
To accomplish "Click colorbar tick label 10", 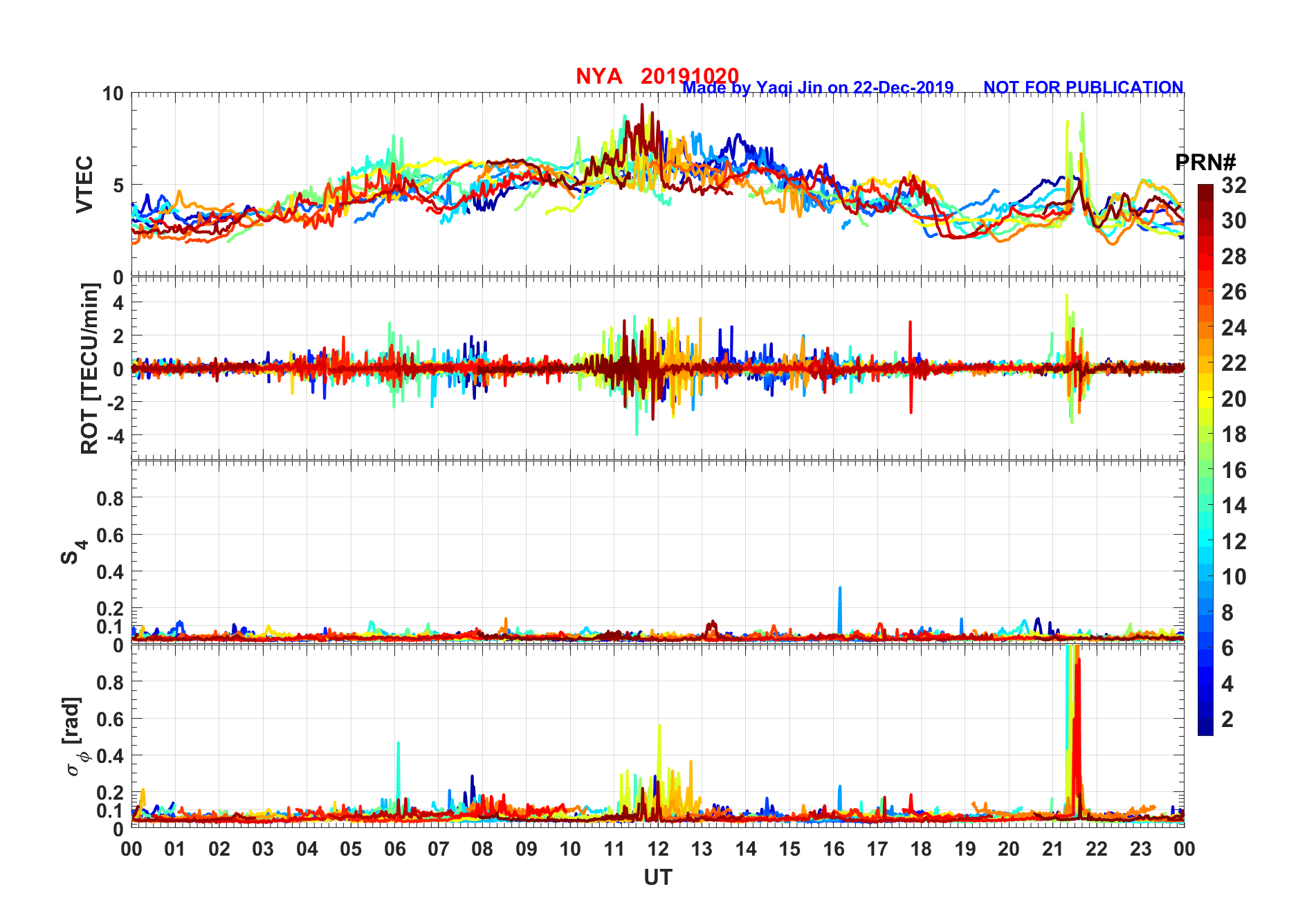I will coord(1234,577).
